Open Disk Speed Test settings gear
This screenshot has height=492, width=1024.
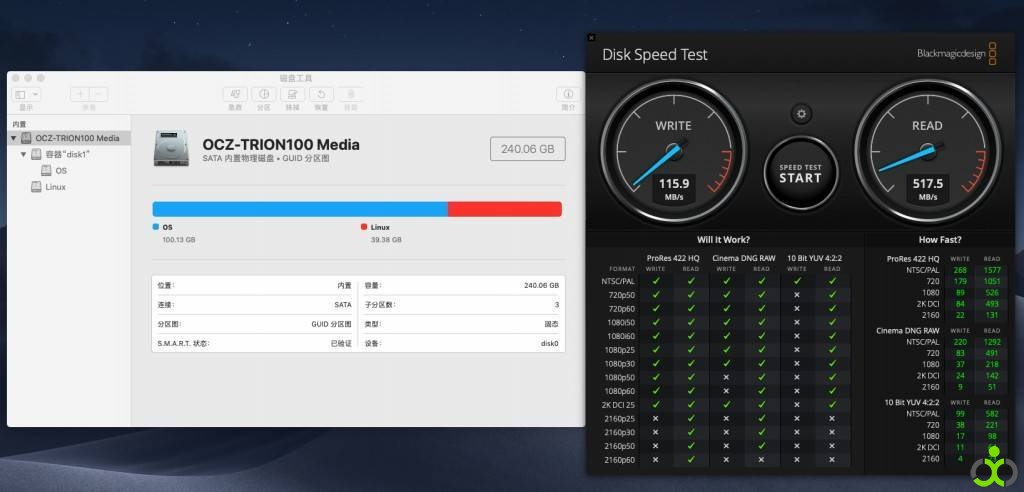tap(801, 114)
